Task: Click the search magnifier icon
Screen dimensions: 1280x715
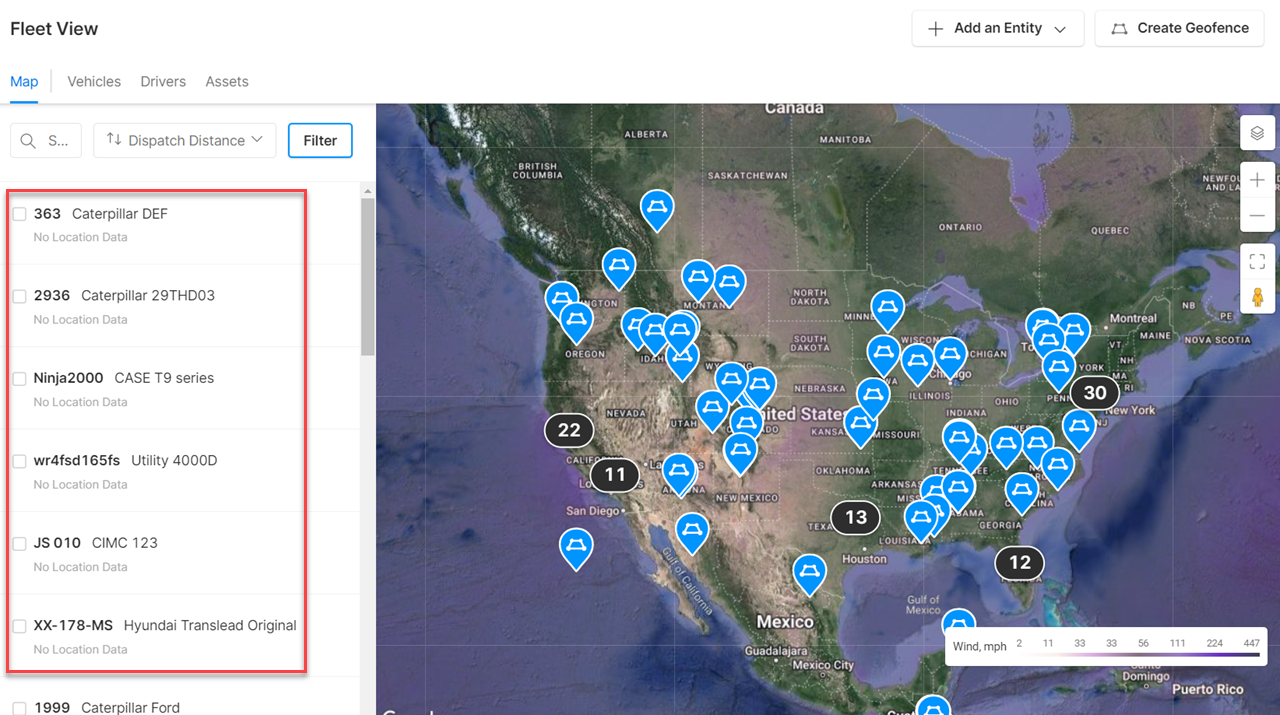Action: coord(29,141)
